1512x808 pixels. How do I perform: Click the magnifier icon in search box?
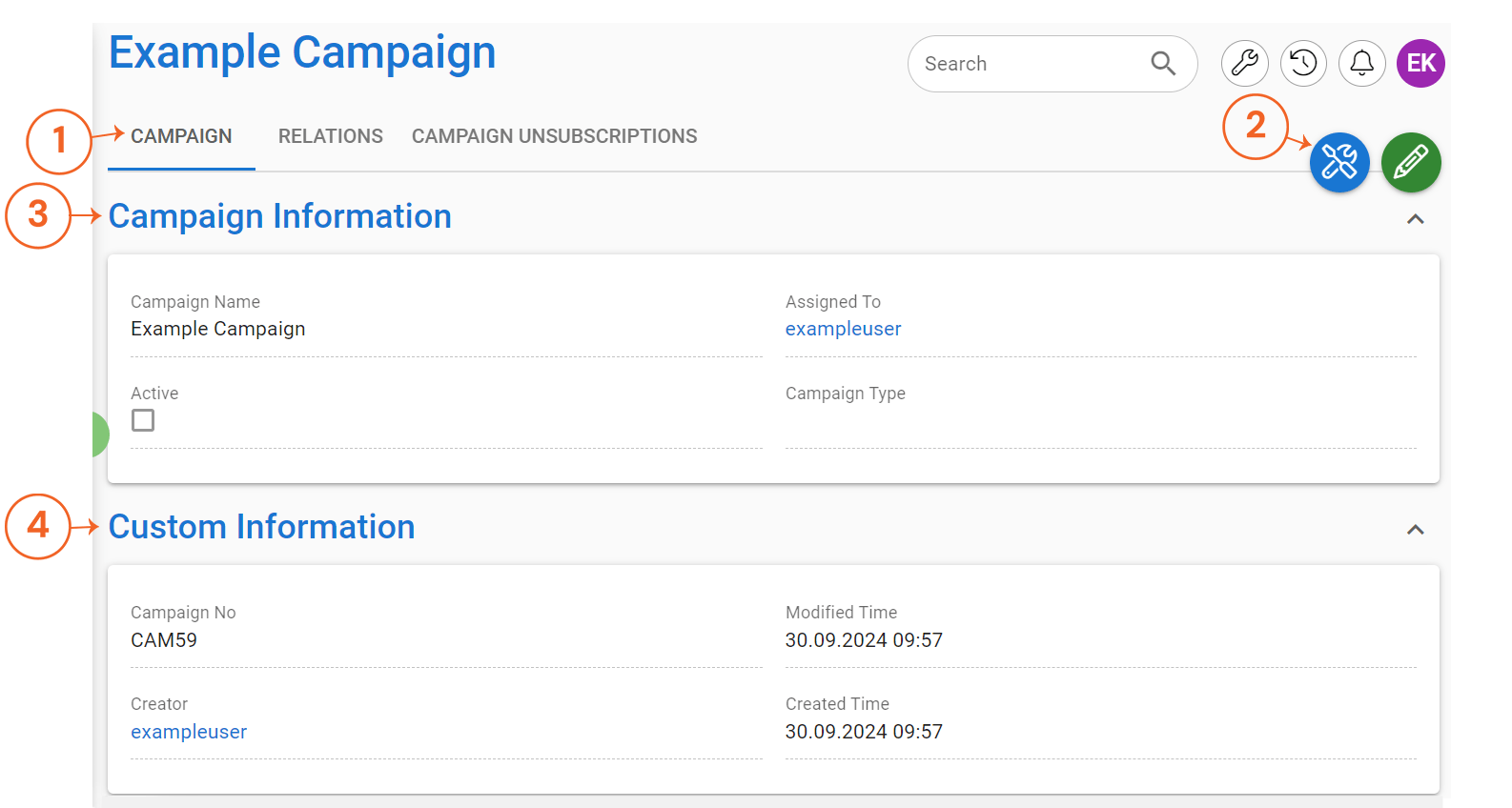click(1163, 64)
